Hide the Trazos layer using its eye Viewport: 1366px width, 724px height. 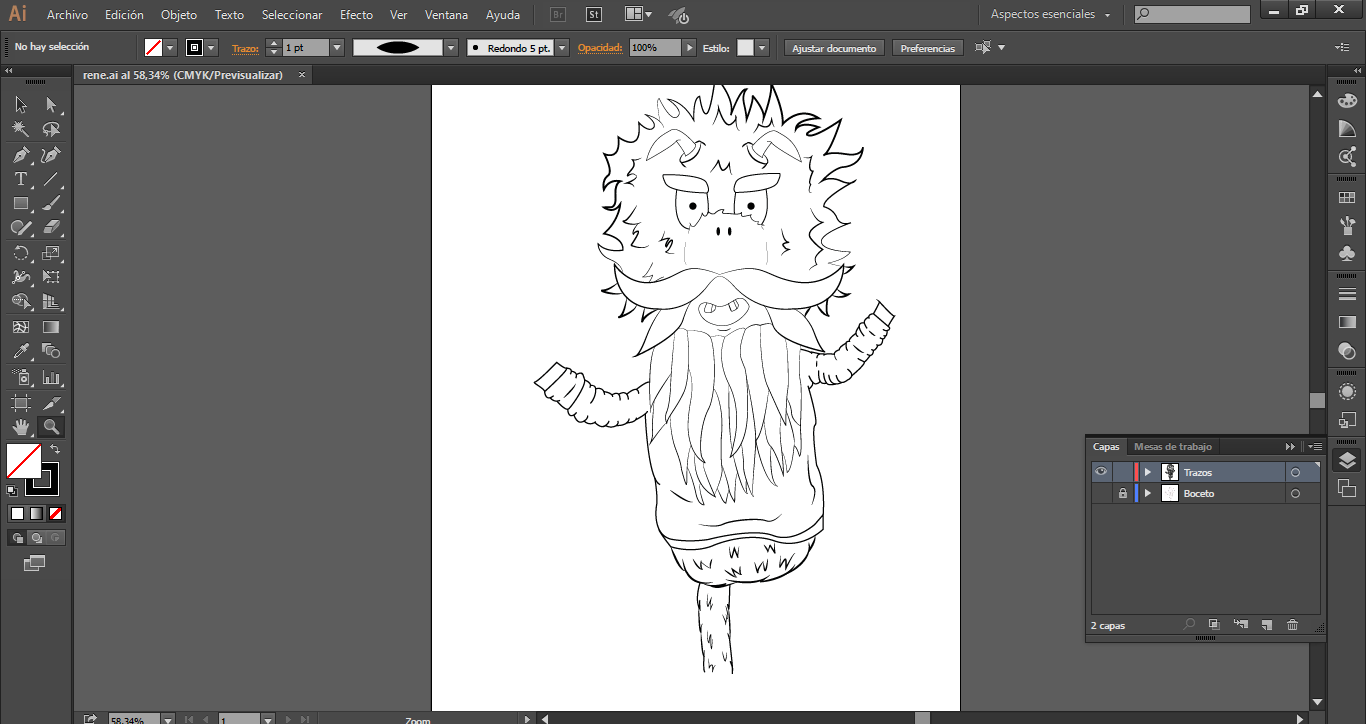point(1101,472)
